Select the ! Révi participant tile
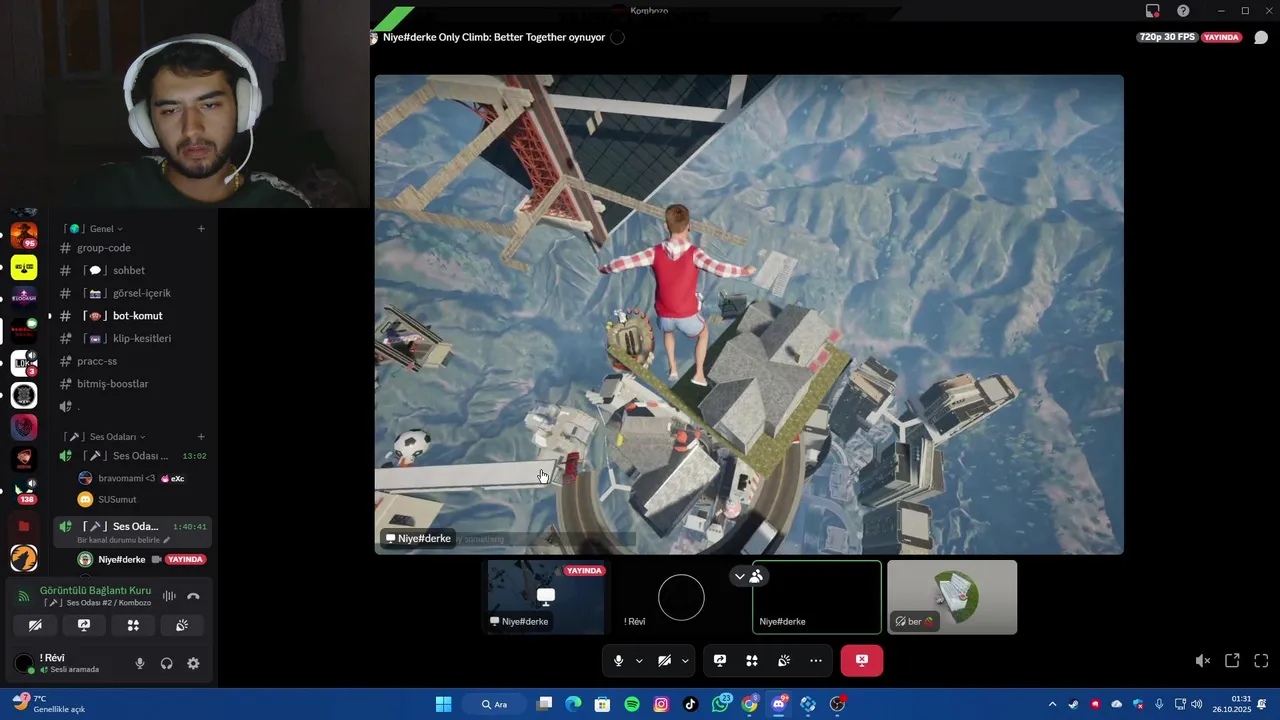Viewport: 1280px width, 720px height. tap(681, 597)
